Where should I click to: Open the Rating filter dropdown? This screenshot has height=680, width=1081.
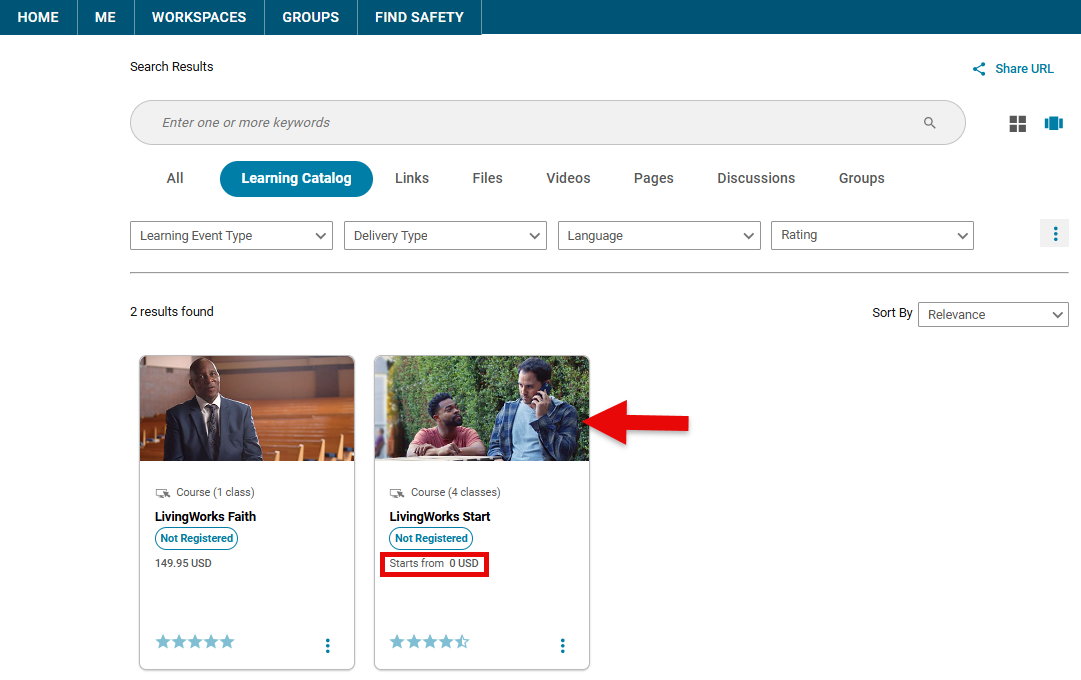point(872,235)
